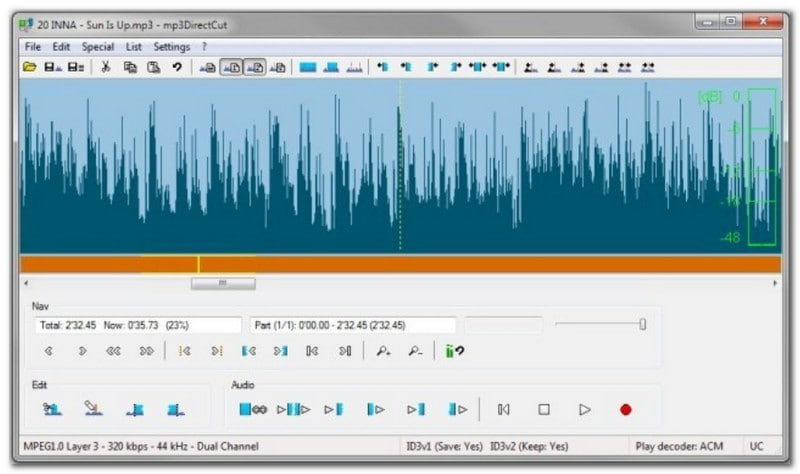Open a file with the folder icon
Viewport: 800px width, 474px height.
(x=30, y=67)
